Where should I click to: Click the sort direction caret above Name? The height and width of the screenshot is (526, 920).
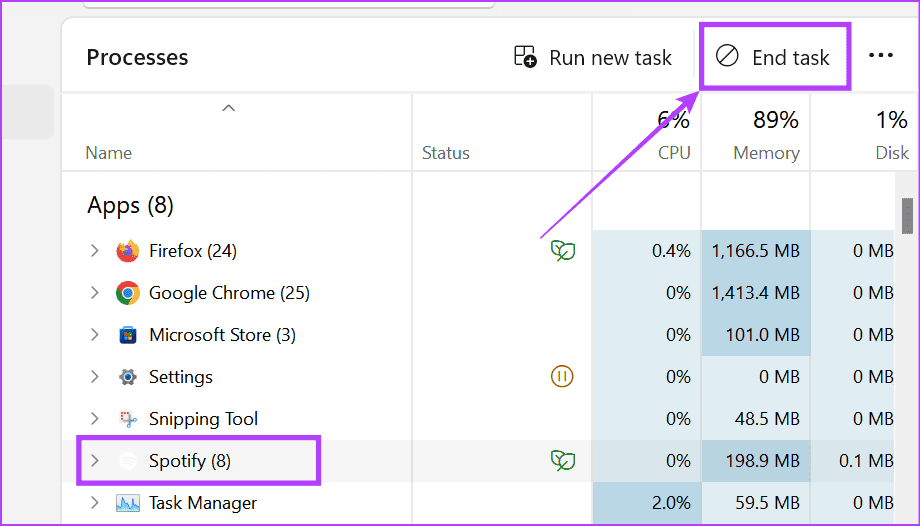click(x=228, y=108)
